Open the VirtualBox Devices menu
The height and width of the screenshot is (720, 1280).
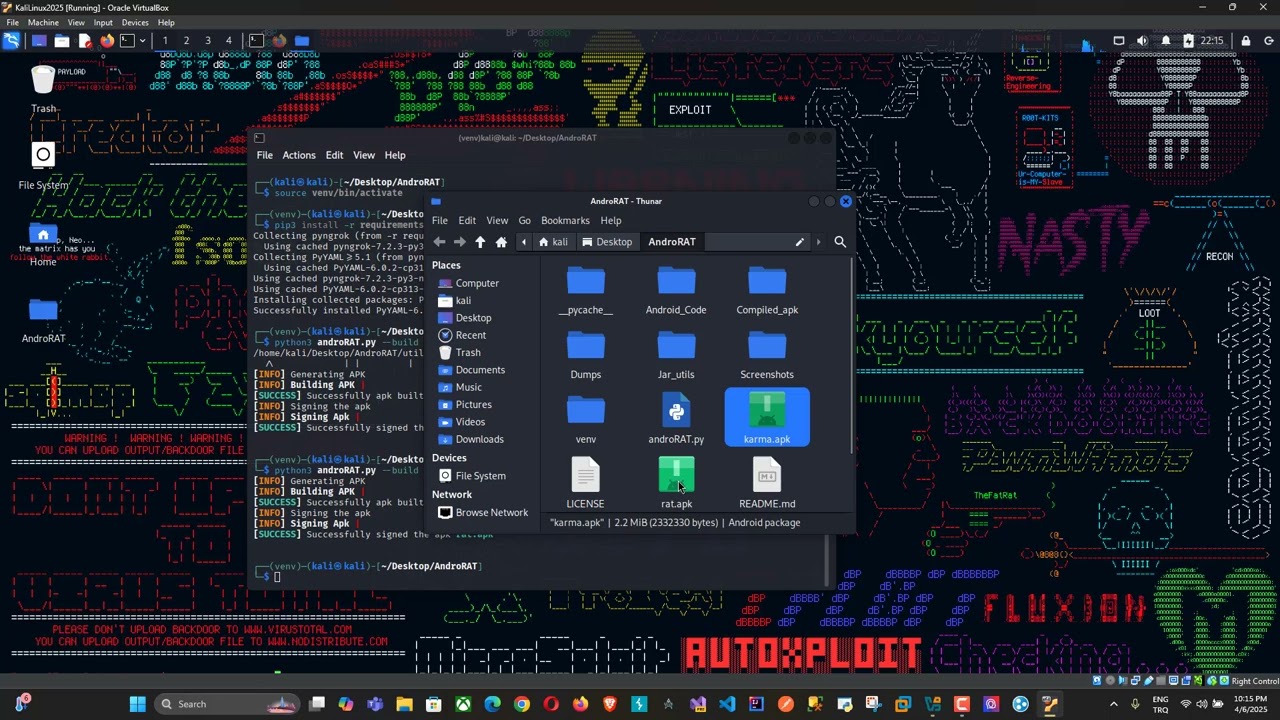pos(135,22)
